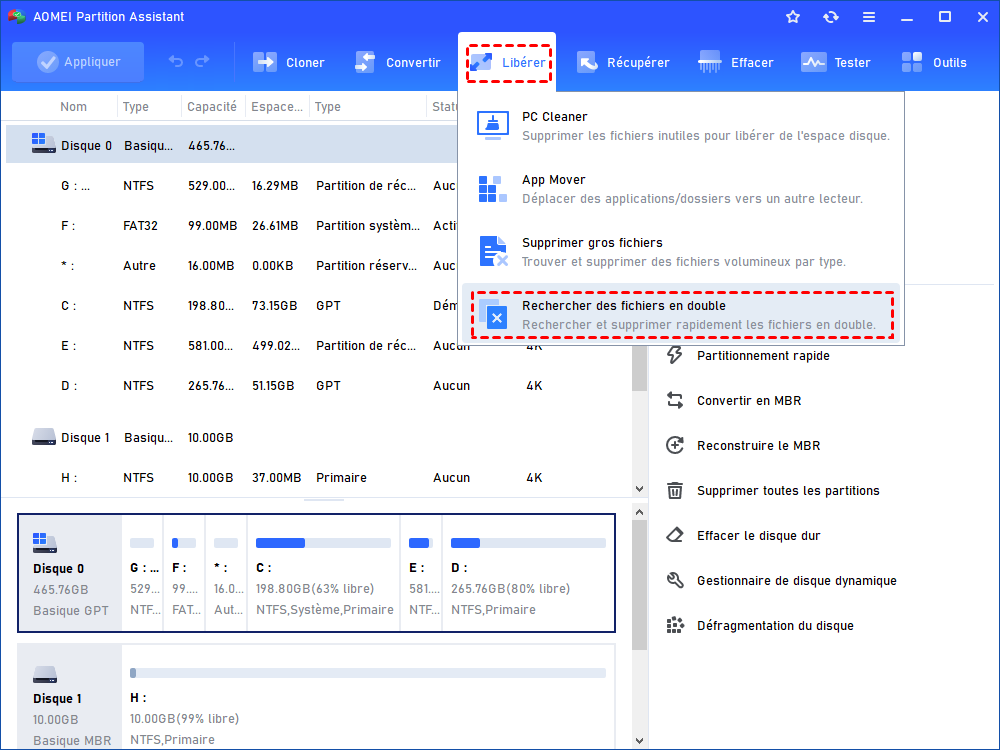Open the Tester toolbar menu
The image size is (1000, 750).
pos(835,62)
